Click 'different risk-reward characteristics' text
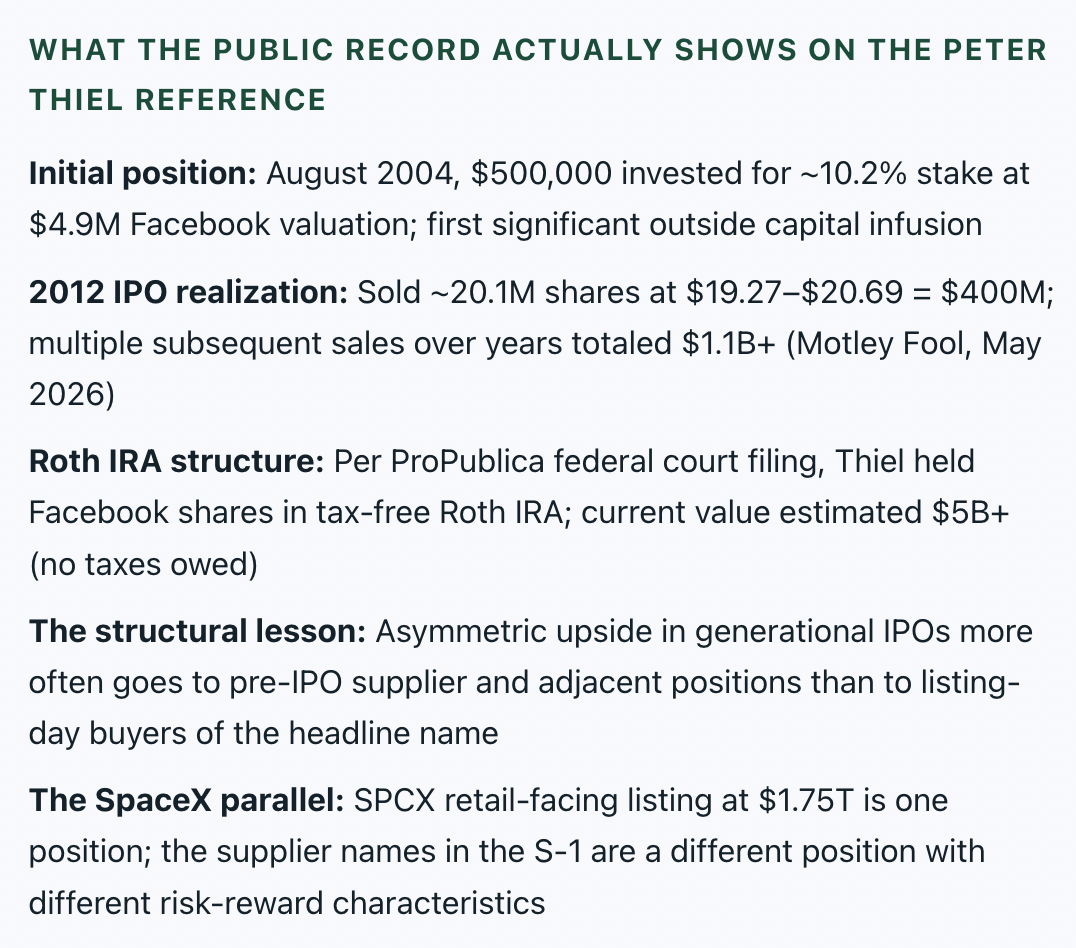Screen dimensions: 1076x948 [287, 903]
